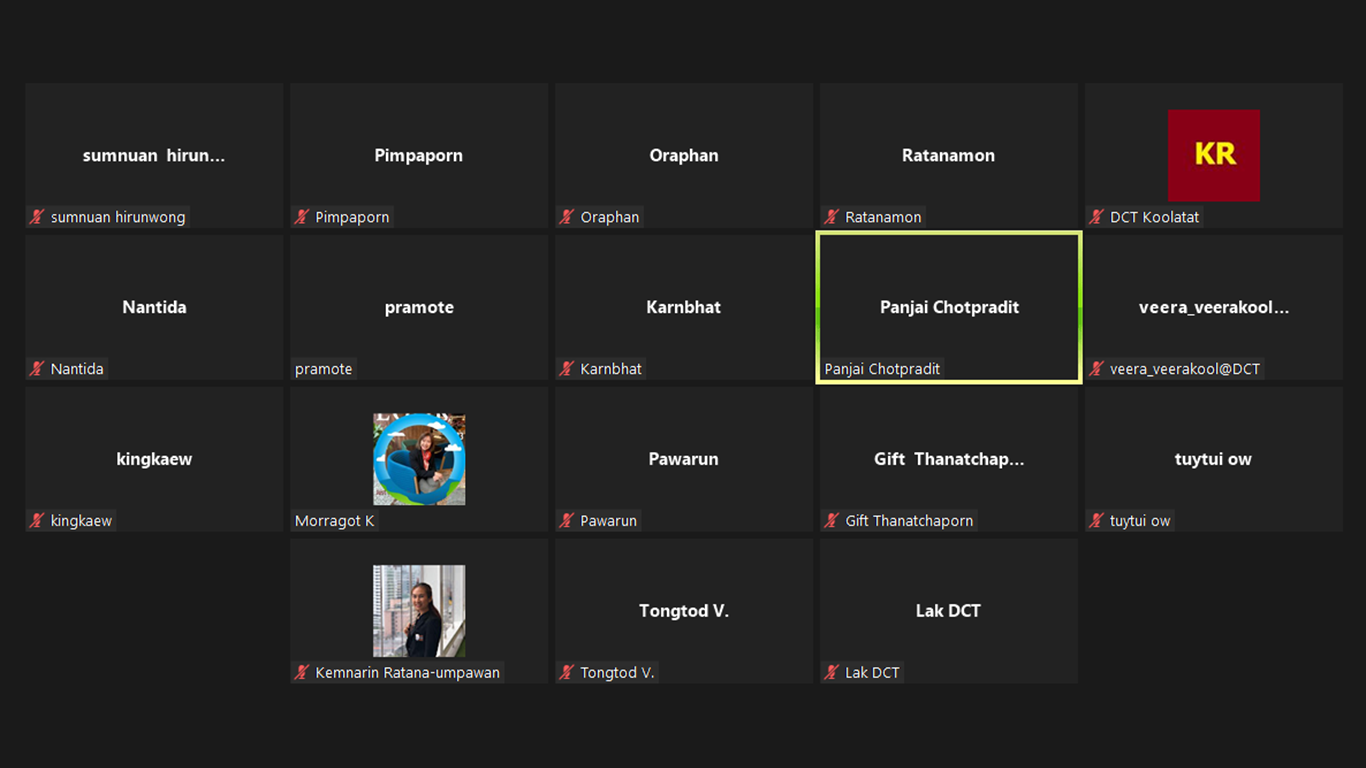Click muted mic icon beside veera_veerakool@DCT
1366x768 pixels.
coord(1097,369)
